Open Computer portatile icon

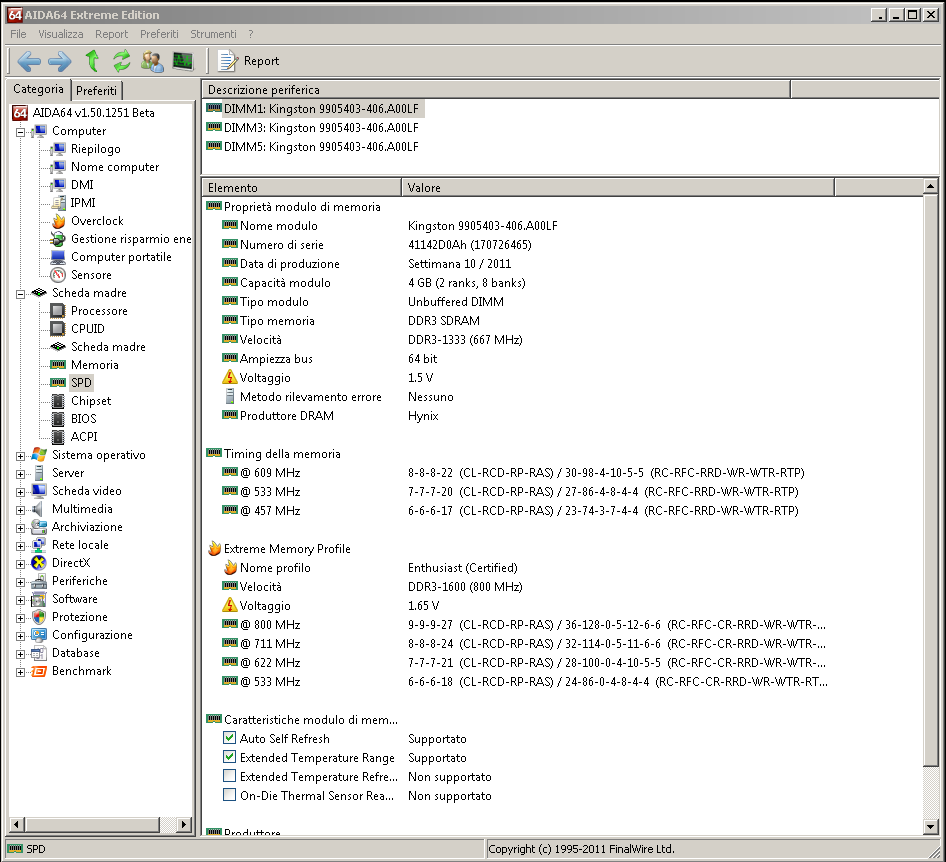click(58, 257)
